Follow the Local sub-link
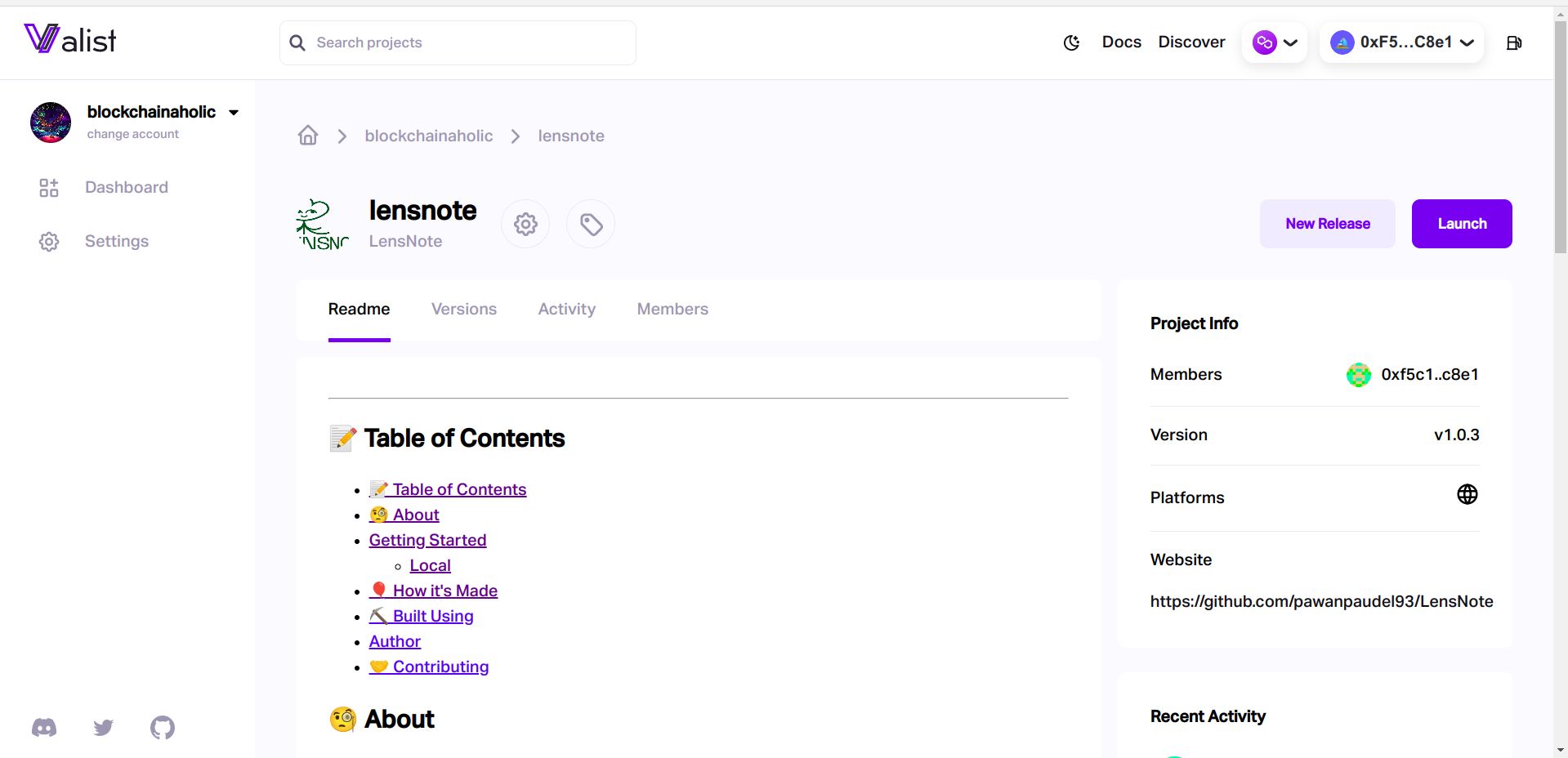The width and height of the screenshot is (1568, 758). pos(431,565)
